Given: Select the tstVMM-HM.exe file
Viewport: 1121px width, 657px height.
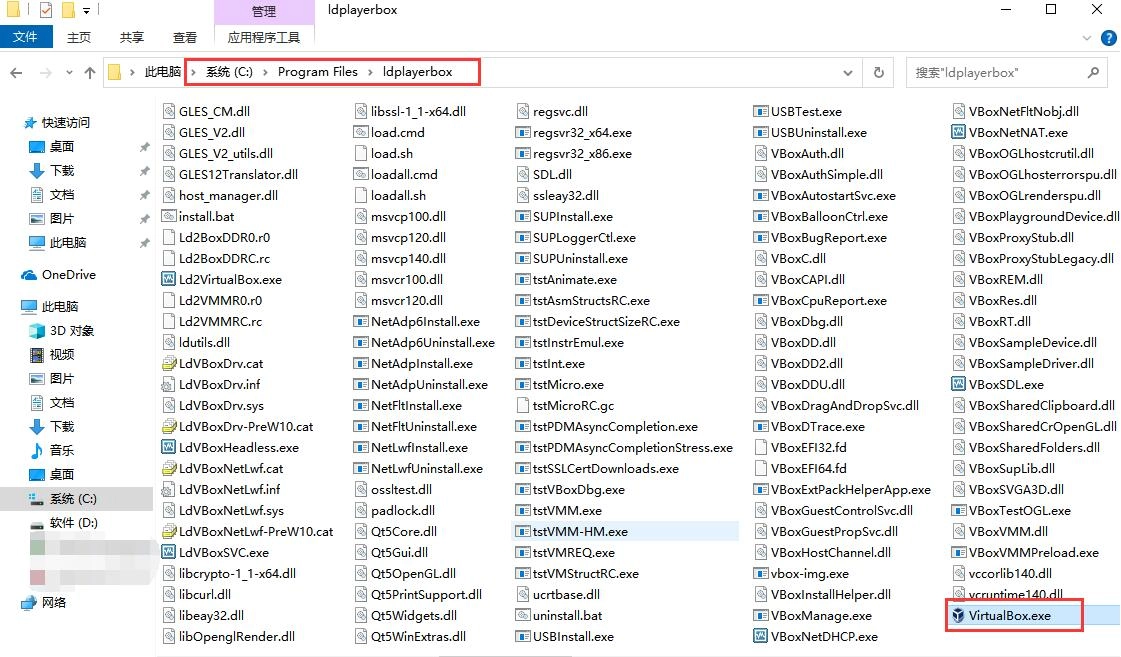Looking at the screenshot, I should (571, 532).
